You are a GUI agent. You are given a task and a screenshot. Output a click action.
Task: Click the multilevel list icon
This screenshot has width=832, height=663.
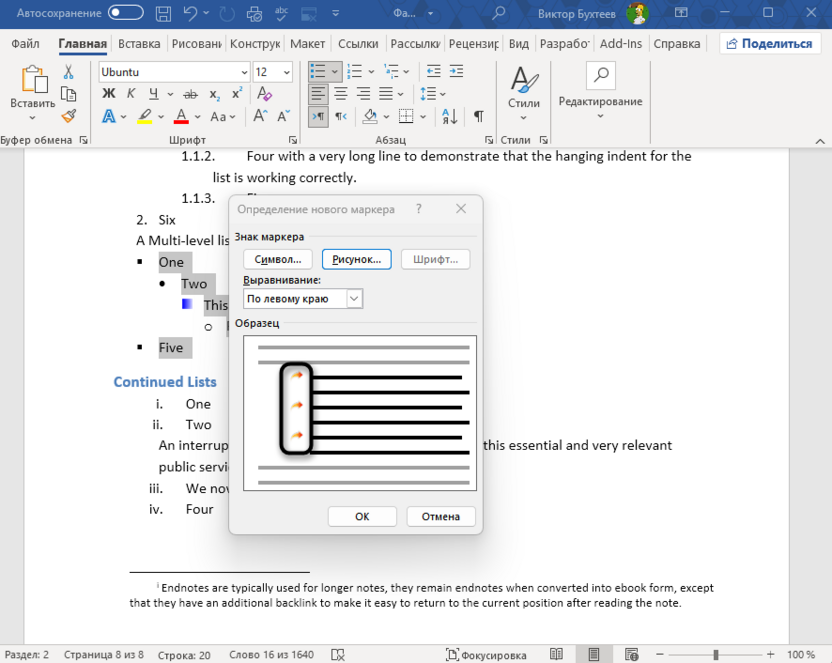[391, 71]
